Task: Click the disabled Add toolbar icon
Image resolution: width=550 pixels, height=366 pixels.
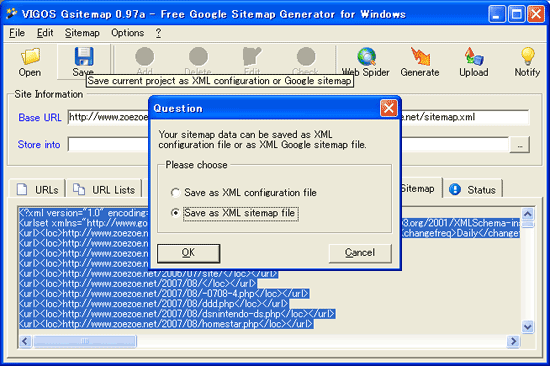Action: coord(145,56)
